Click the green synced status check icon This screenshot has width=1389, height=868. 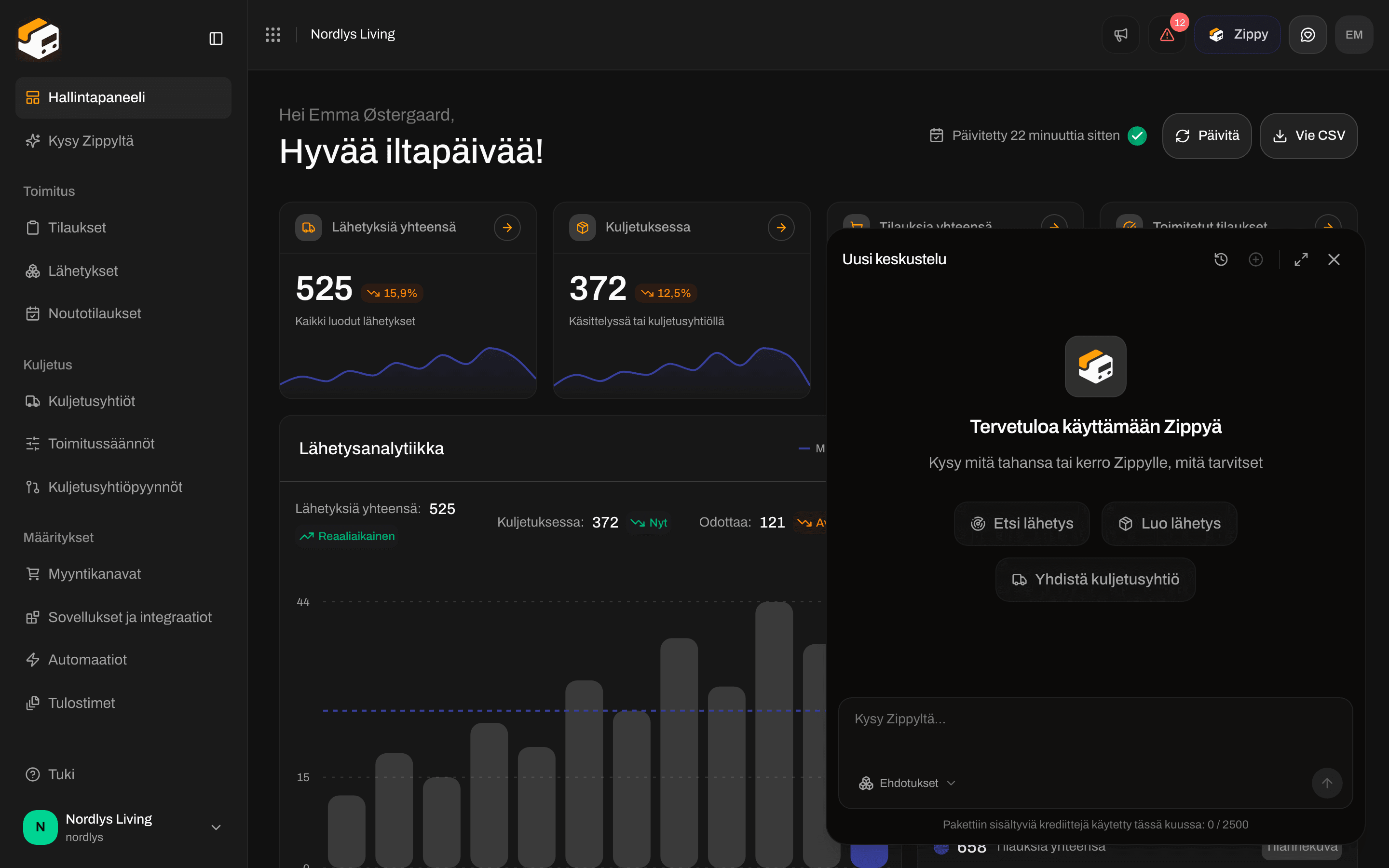[x=1137, y=136]
